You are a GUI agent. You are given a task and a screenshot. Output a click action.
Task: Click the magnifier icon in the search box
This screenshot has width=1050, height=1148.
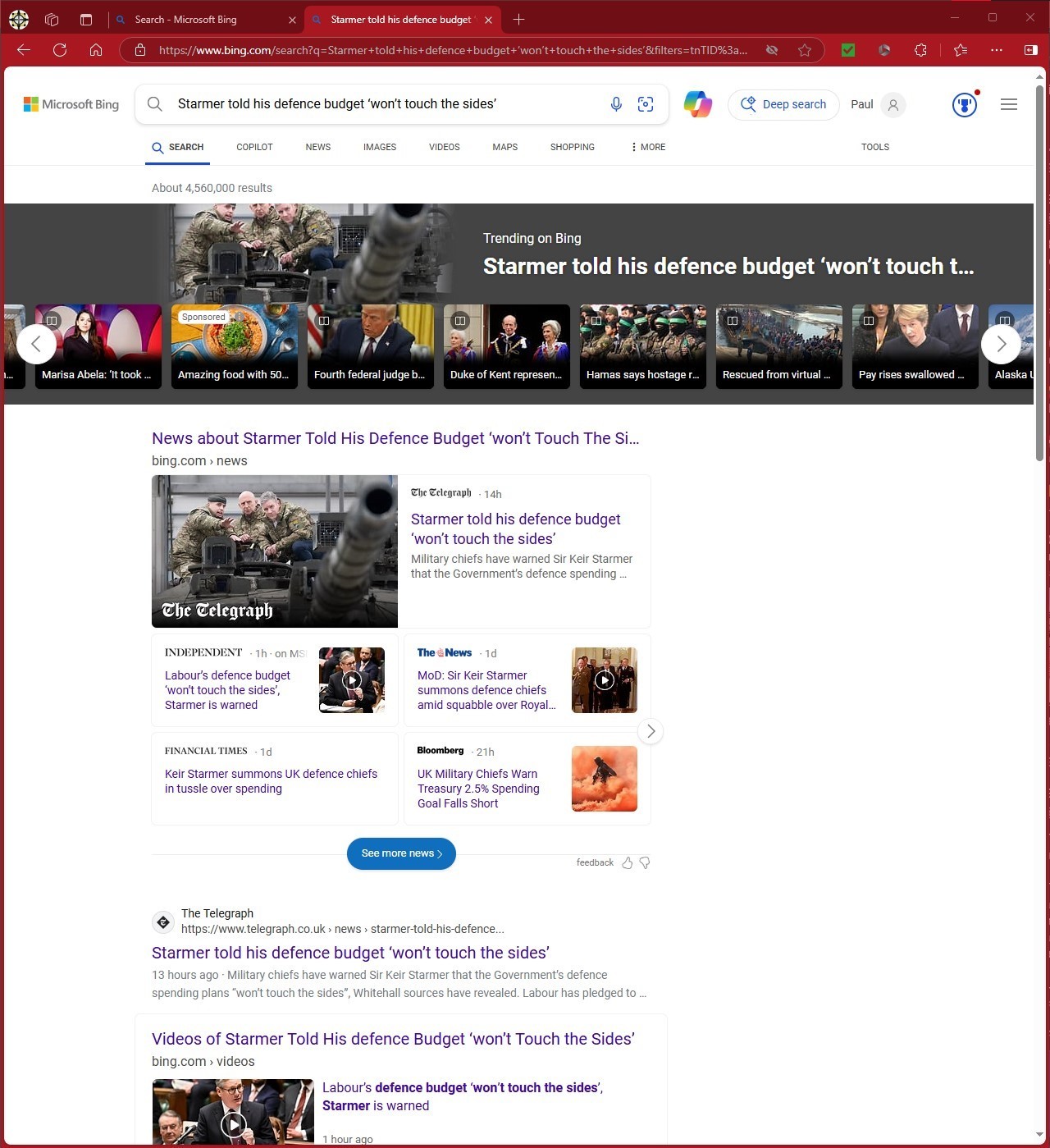[154, 104]
